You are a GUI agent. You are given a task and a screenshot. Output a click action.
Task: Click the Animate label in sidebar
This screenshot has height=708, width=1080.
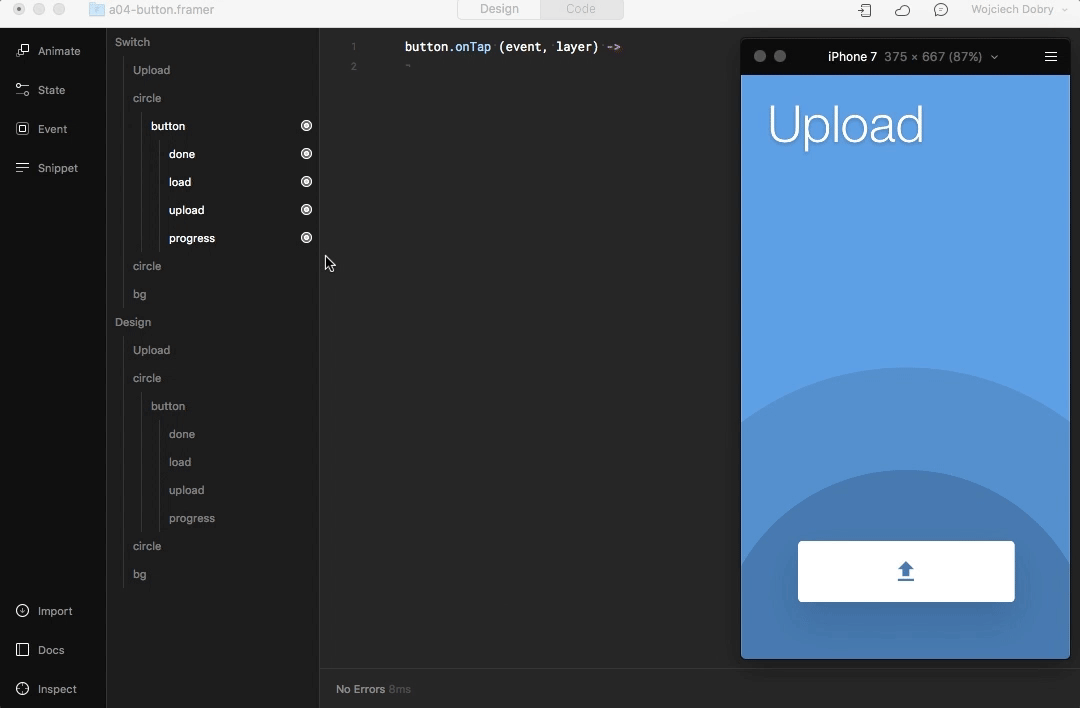[59, 51]
